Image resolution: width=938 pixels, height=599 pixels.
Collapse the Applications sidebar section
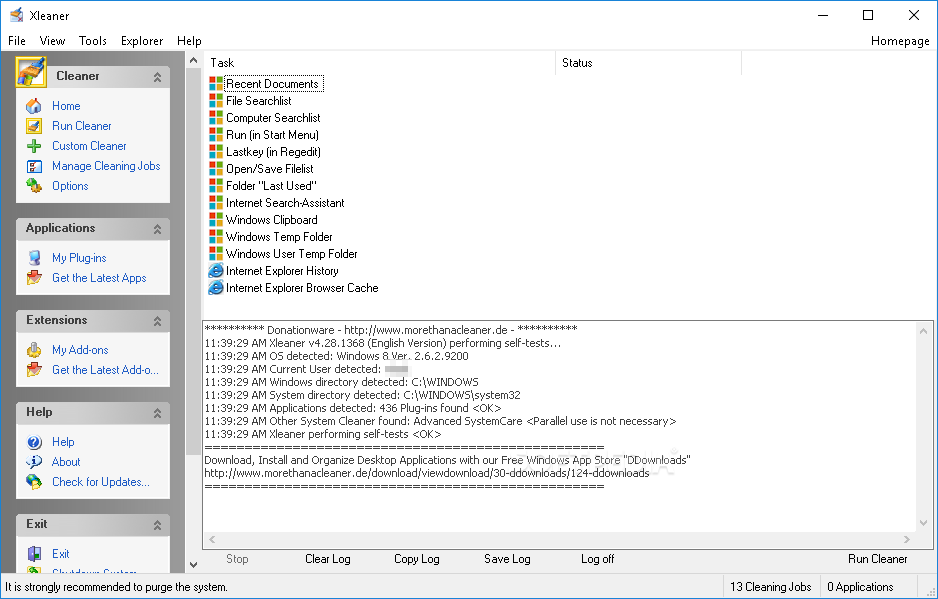[157, 229]
